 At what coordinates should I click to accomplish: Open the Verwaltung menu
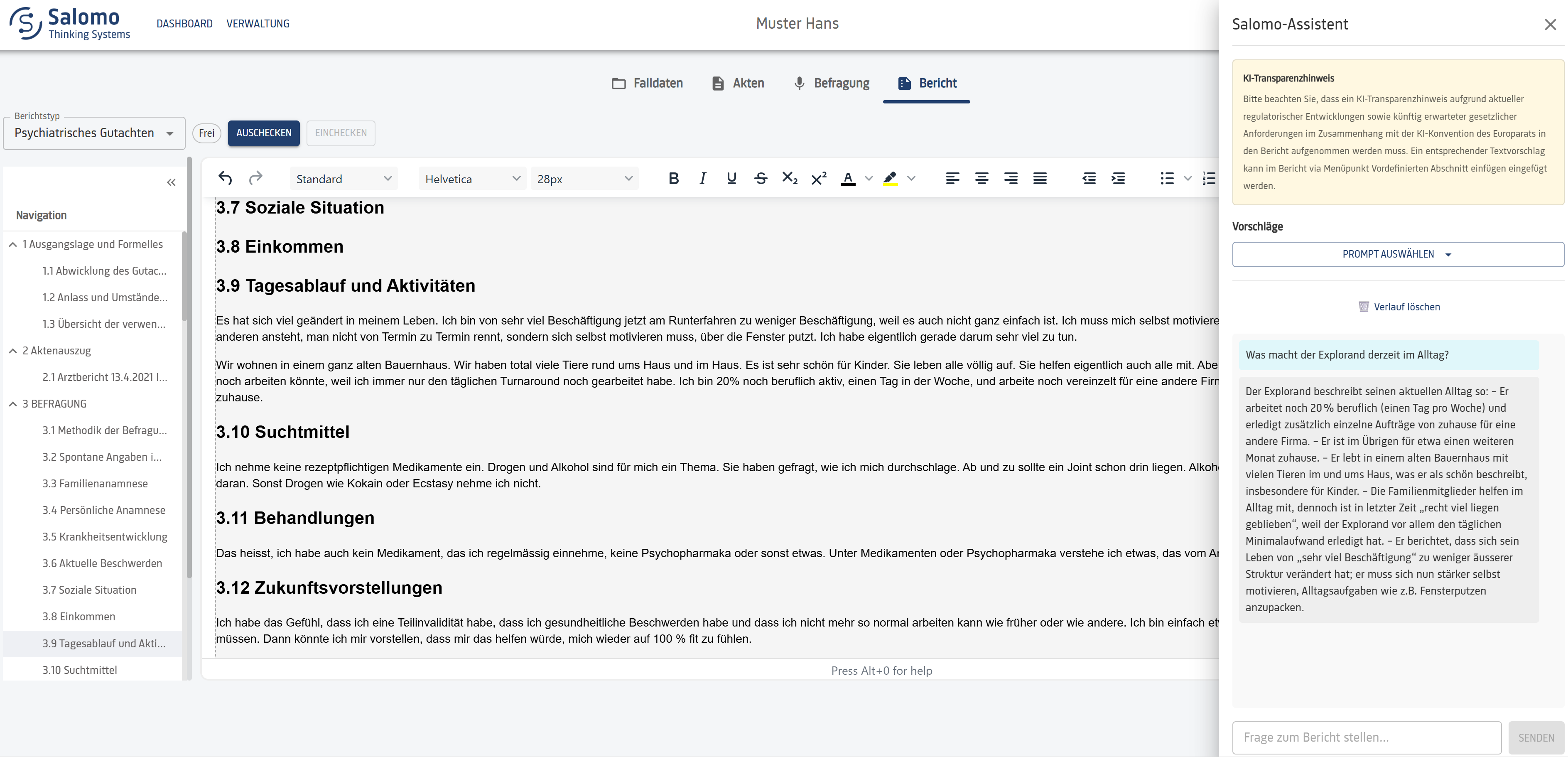pos(258,24)
